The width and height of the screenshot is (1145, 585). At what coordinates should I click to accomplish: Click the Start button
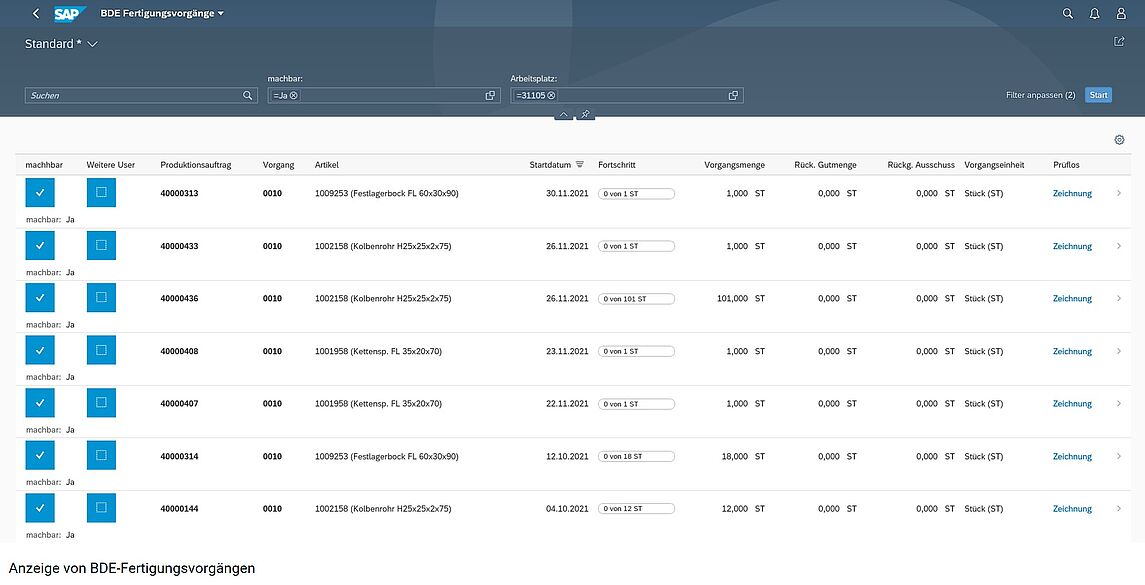pos(1098,95)
